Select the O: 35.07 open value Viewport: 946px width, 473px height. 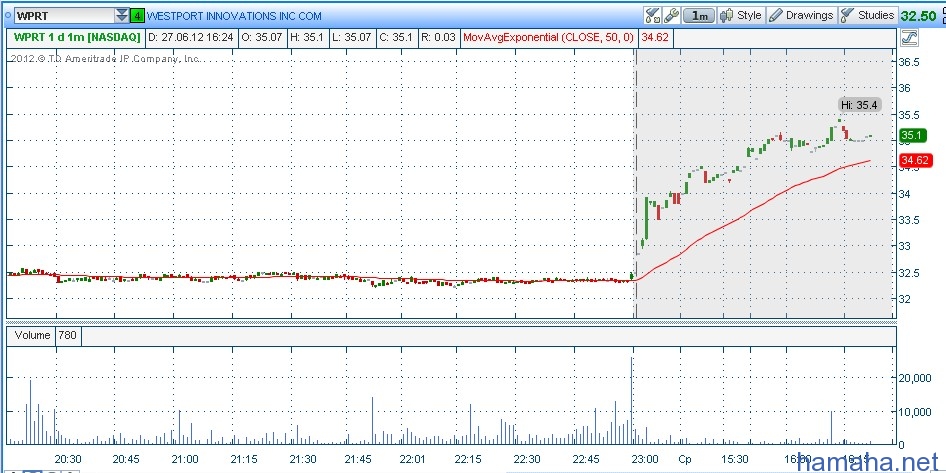click(x=262, y=37)
